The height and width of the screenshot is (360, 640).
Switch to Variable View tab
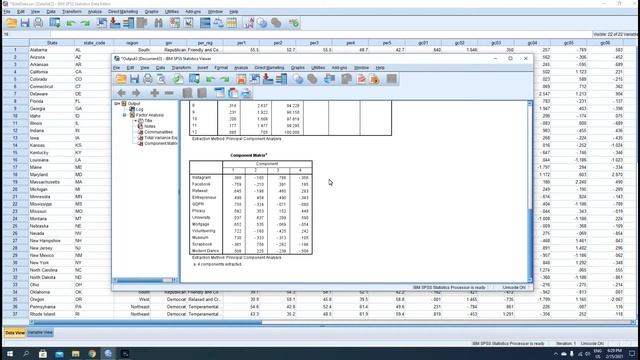coord(40,333)
